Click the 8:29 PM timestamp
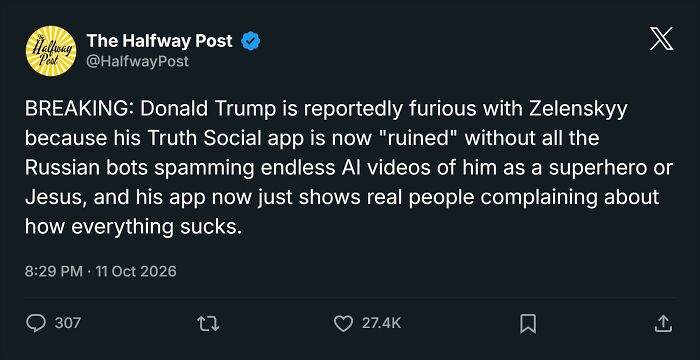Image resolution: width=700 pixels, height=360 pixels. click(x=54, y=271)
